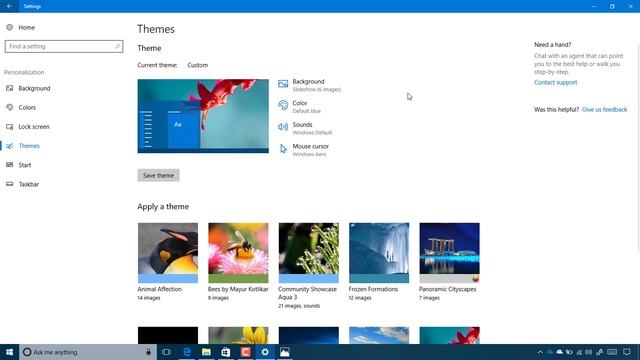
Task: Select the black theme thumbnail in second row
Action: click(x=168, y=335)
